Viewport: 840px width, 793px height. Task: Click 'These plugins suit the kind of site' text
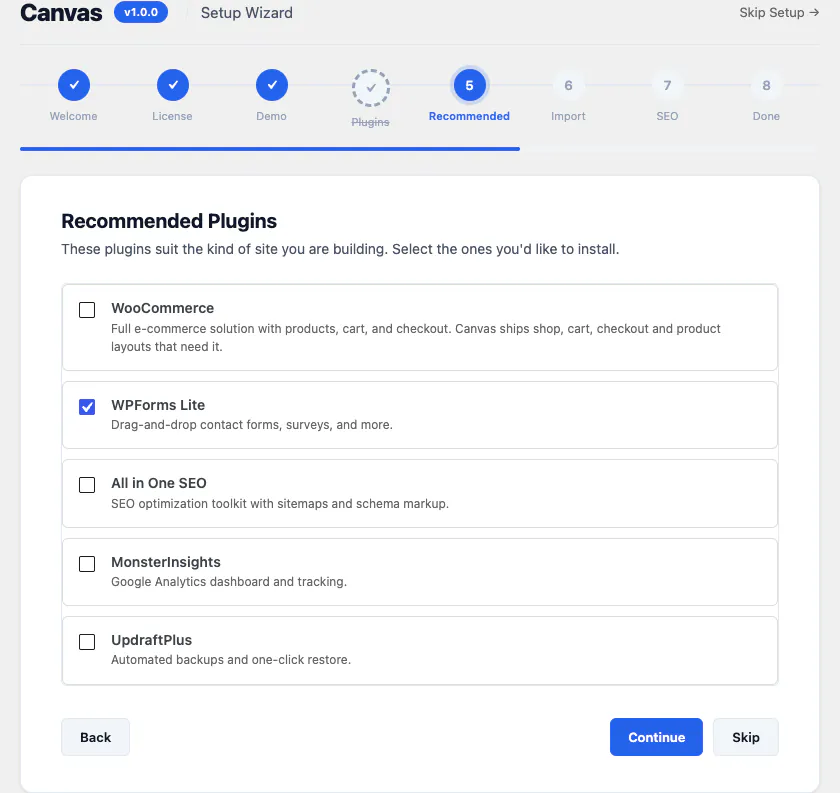340,249
